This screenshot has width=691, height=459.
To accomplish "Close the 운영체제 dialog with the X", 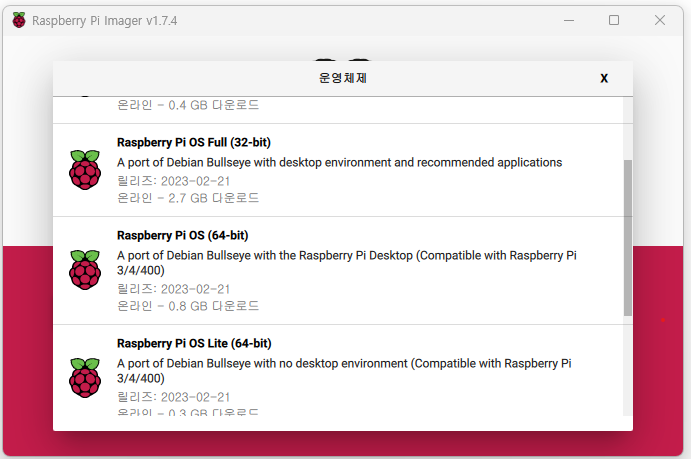I will 604,78.
